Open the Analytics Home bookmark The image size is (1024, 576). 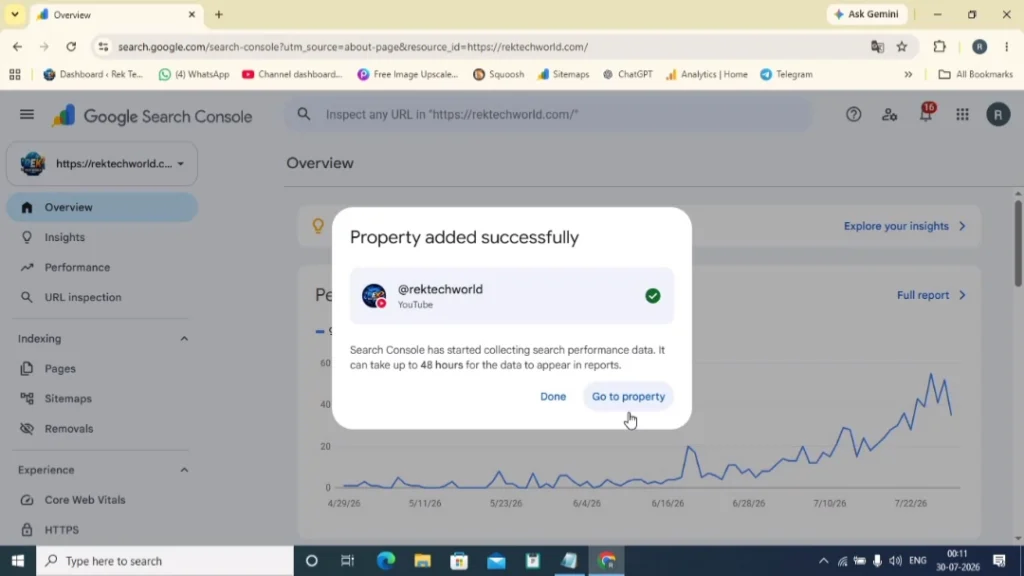707,74
